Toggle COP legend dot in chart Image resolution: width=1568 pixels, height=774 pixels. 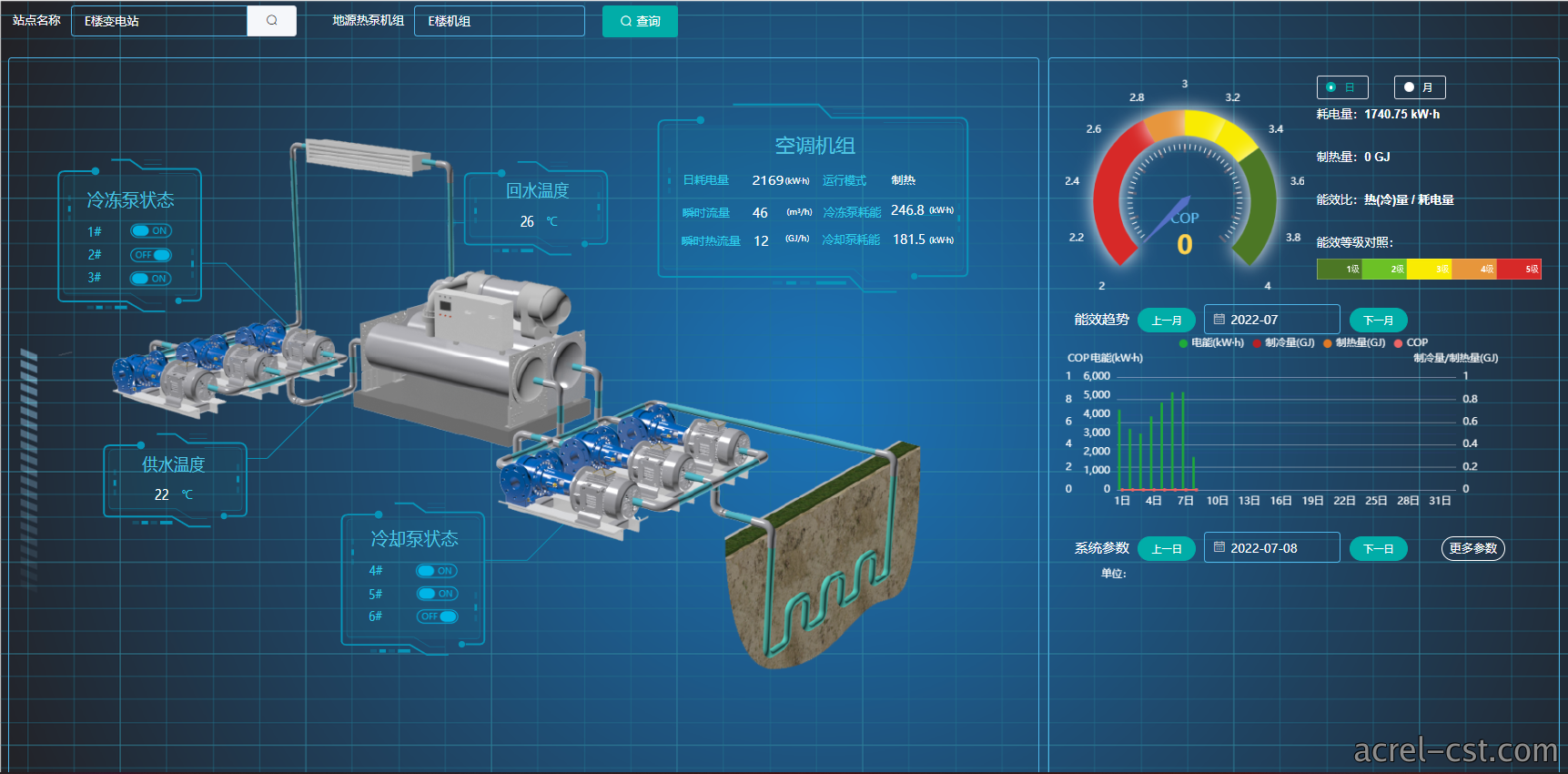[x=1399, y=343]
